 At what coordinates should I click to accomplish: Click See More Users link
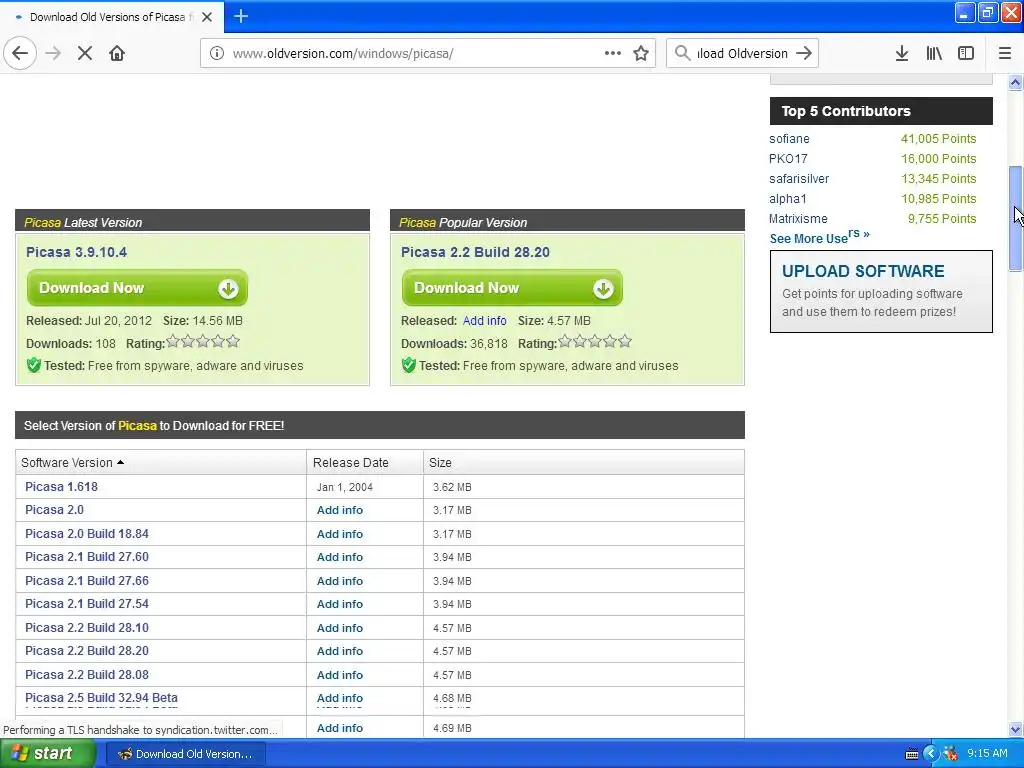tap(820, 236)
